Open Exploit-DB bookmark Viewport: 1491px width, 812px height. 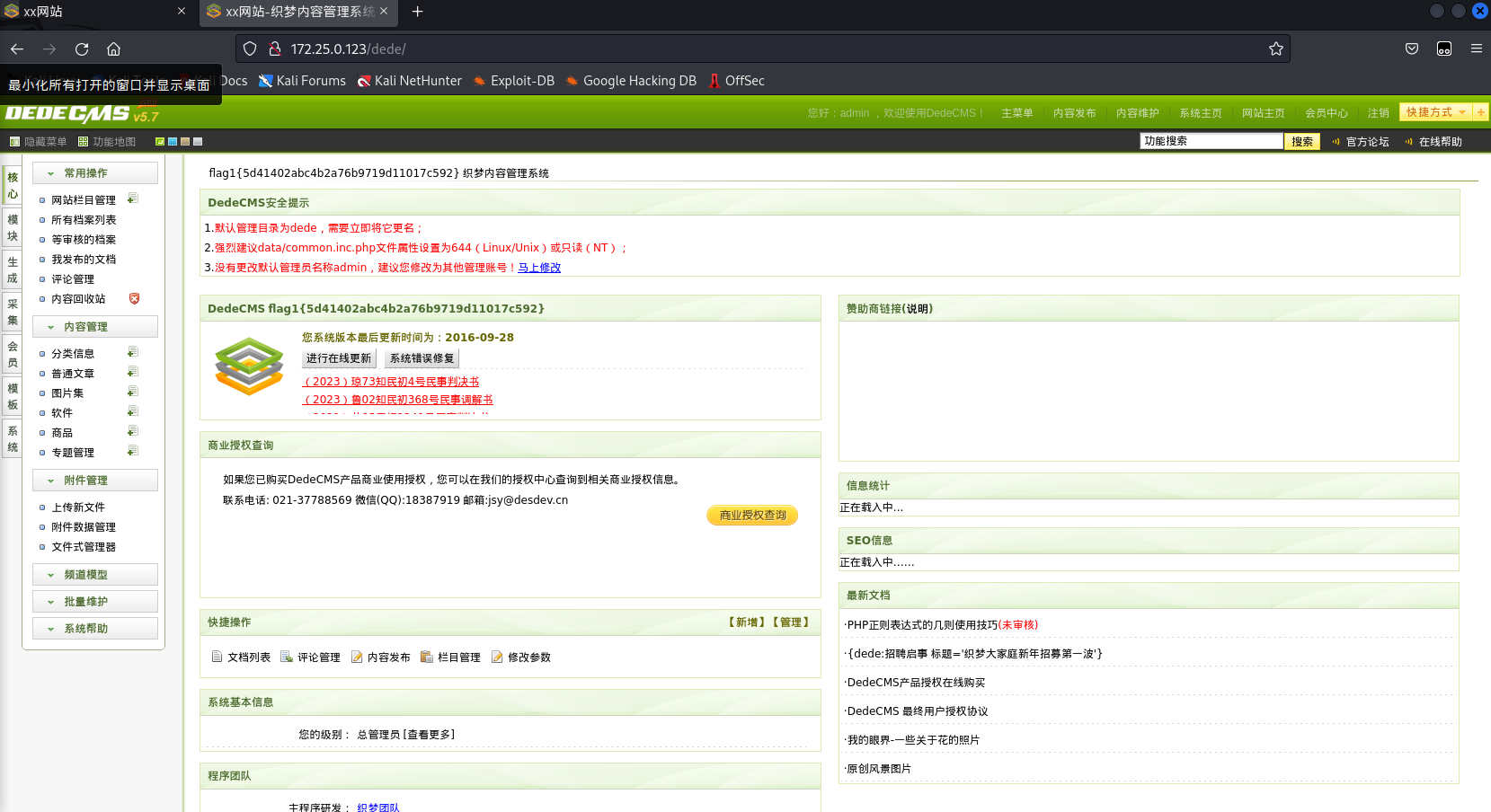pos(514,81)
